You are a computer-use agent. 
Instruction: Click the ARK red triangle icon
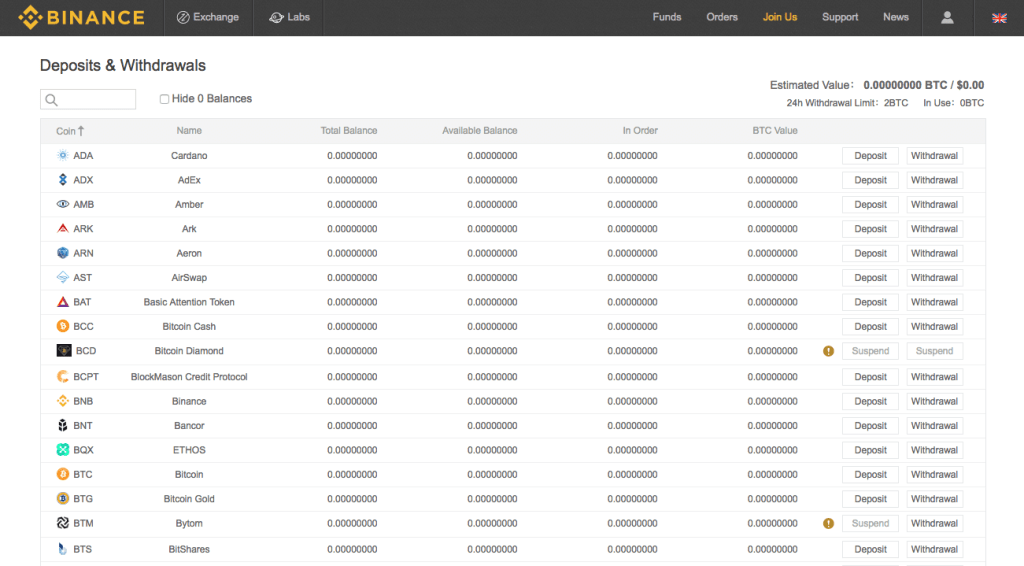point(63,228)
